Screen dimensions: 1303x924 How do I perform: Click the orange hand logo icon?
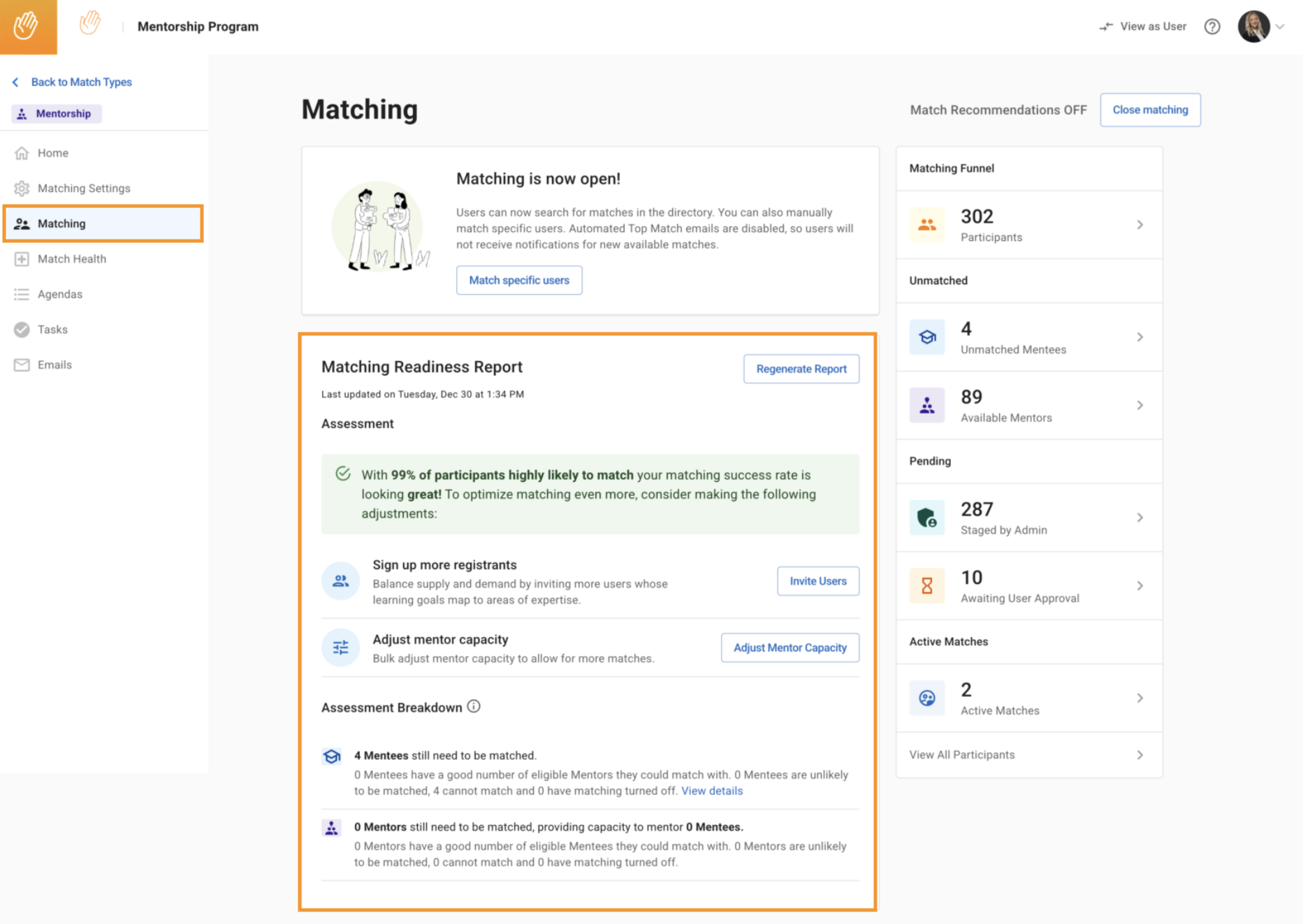click(x=28, y=27)
